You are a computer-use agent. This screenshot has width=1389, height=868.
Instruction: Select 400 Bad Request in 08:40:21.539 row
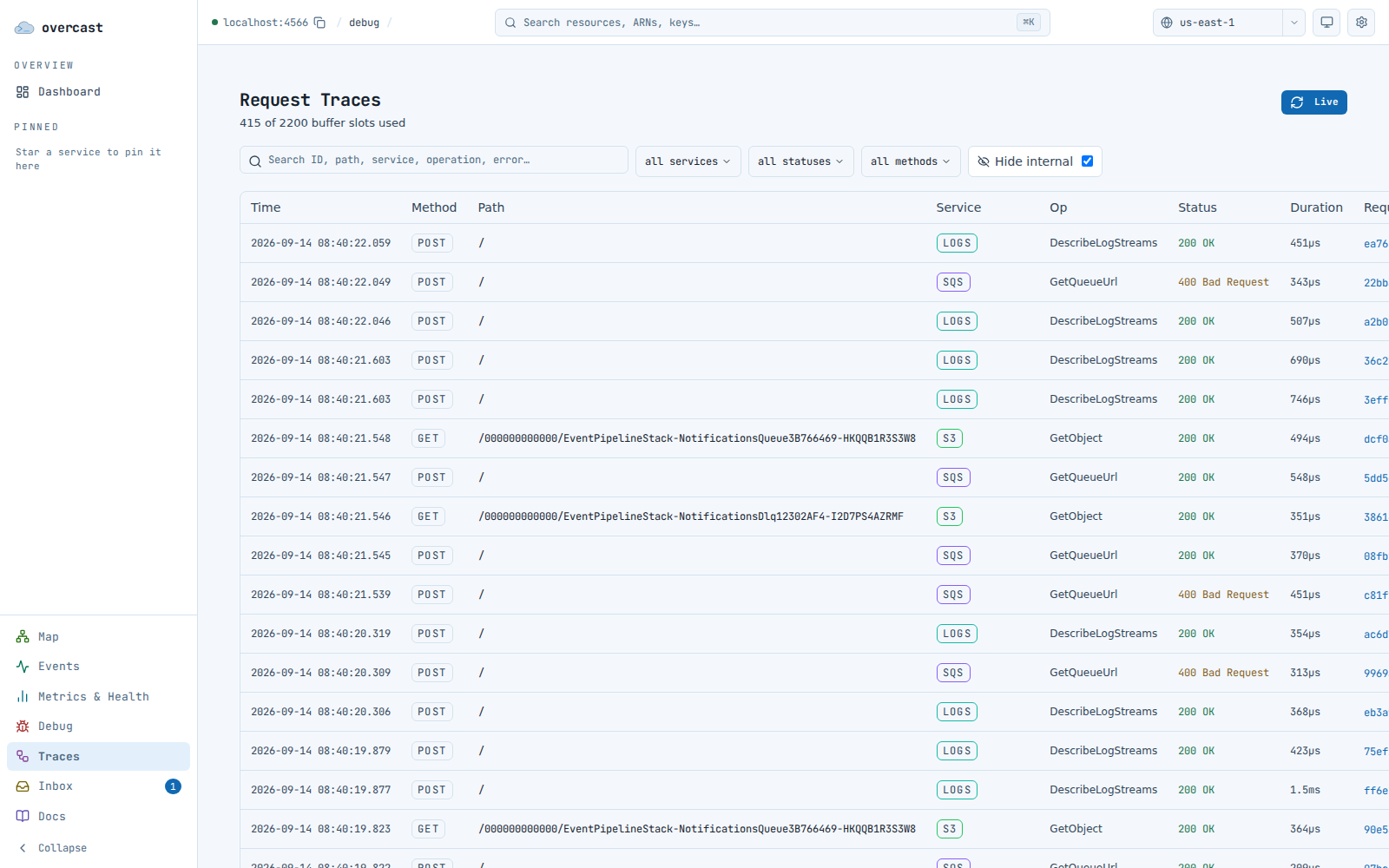pos(1223,595)
